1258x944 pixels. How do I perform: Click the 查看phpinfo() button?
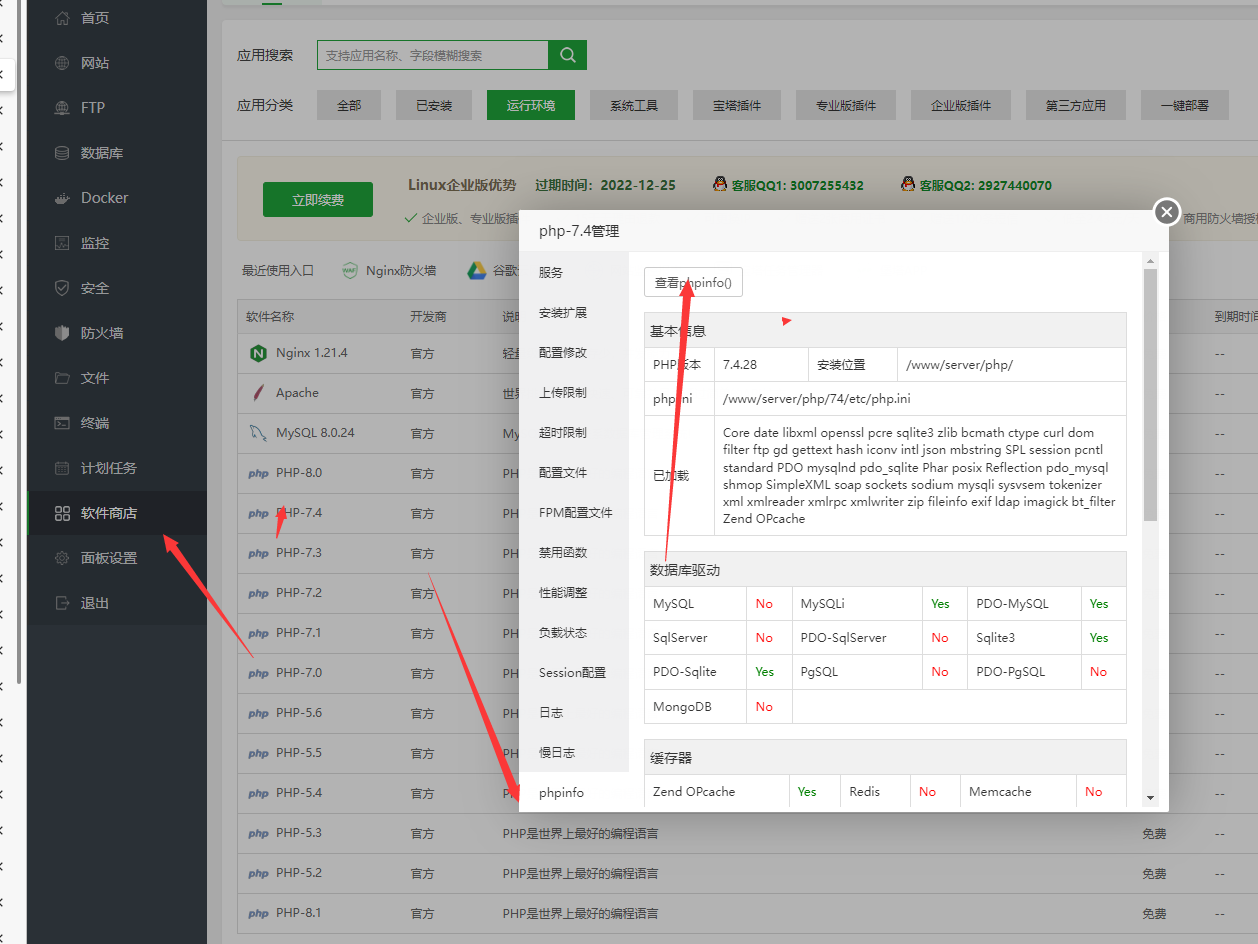tap(693, 283)
